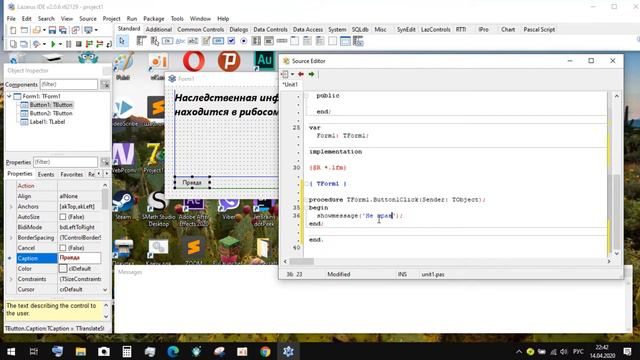Select the *Unit1 source editor tab
The width and height of the screenshot is (640, 360).
click(x=291, y=84)
